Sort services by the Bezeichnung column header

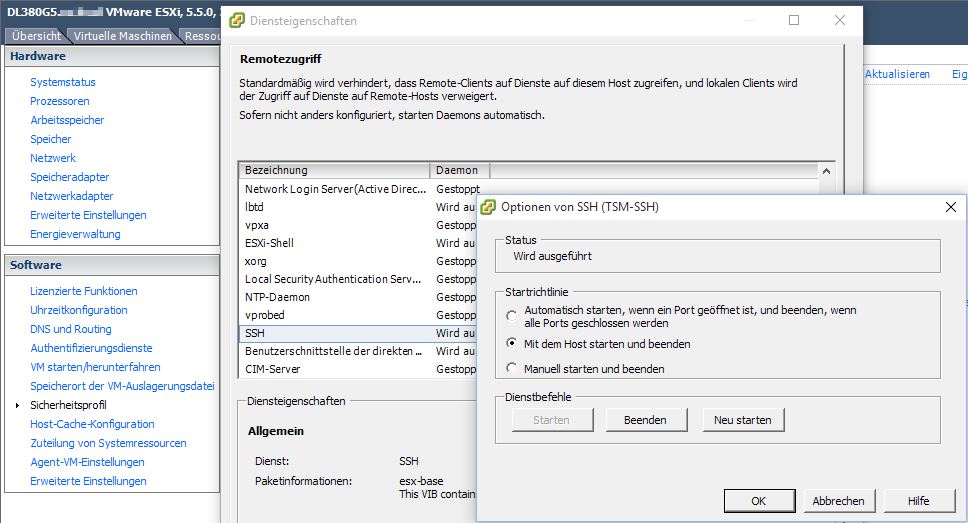(334, 170)
